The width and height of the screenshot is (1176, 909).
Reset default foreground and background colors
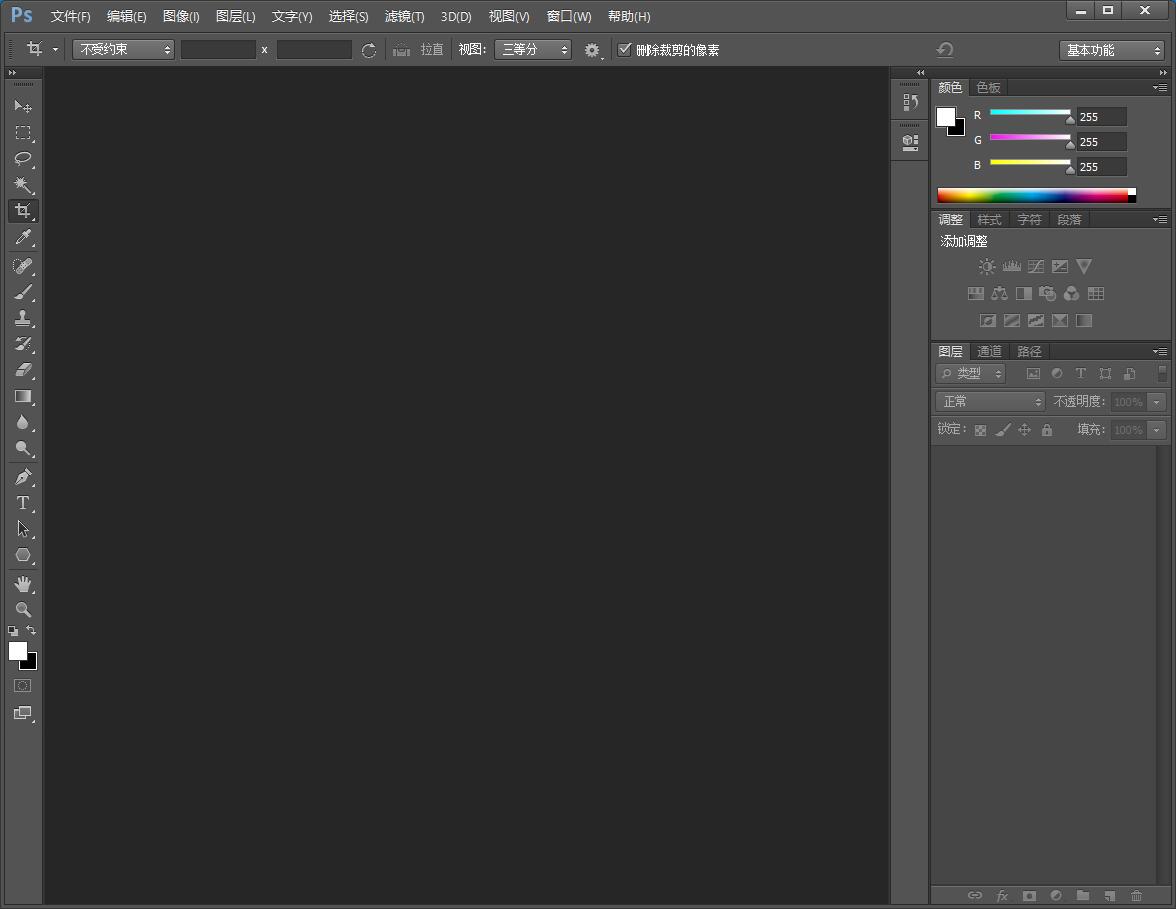(x=13, y=631)
